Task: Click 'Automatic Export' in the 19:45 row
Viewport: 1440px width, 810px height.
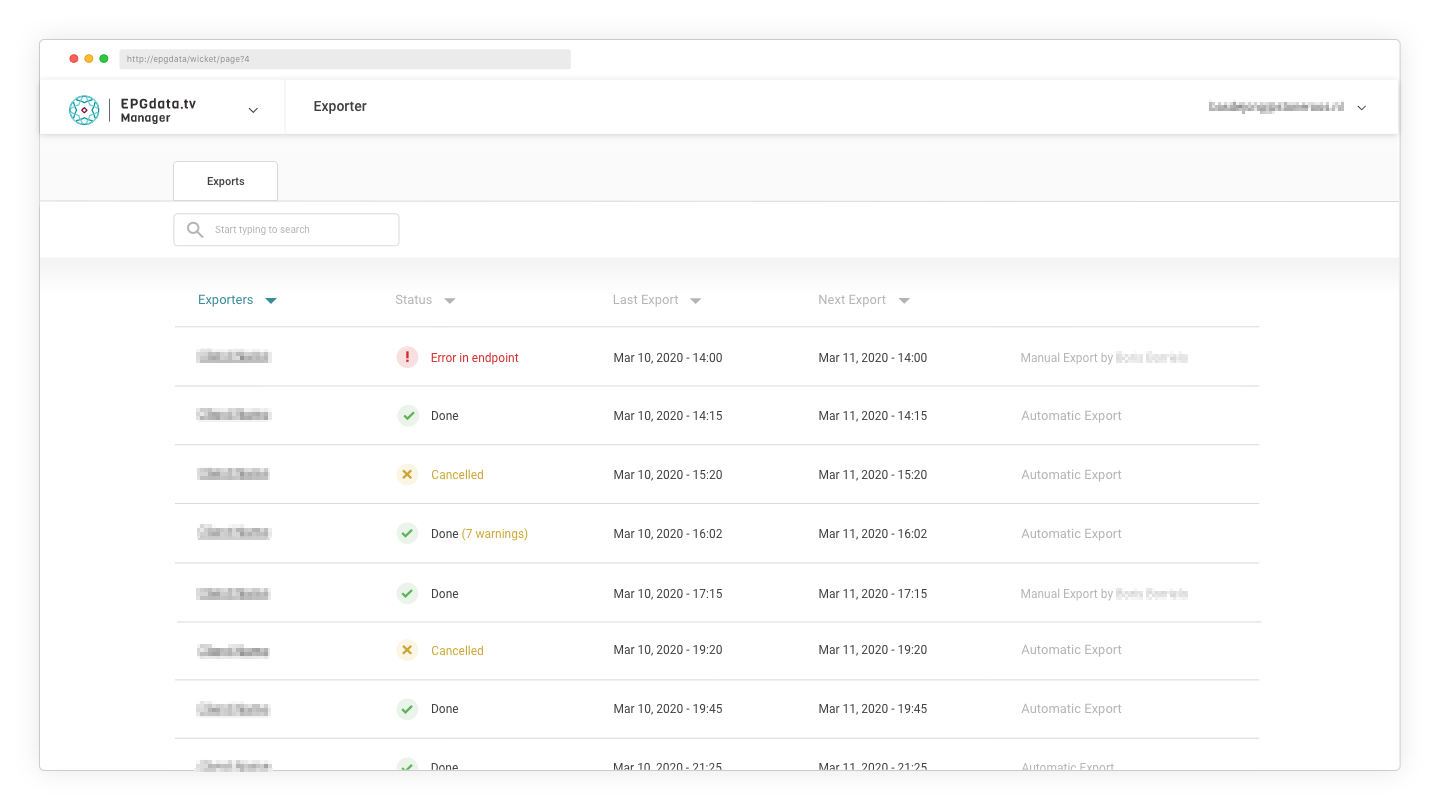Action: (1071, 709)
